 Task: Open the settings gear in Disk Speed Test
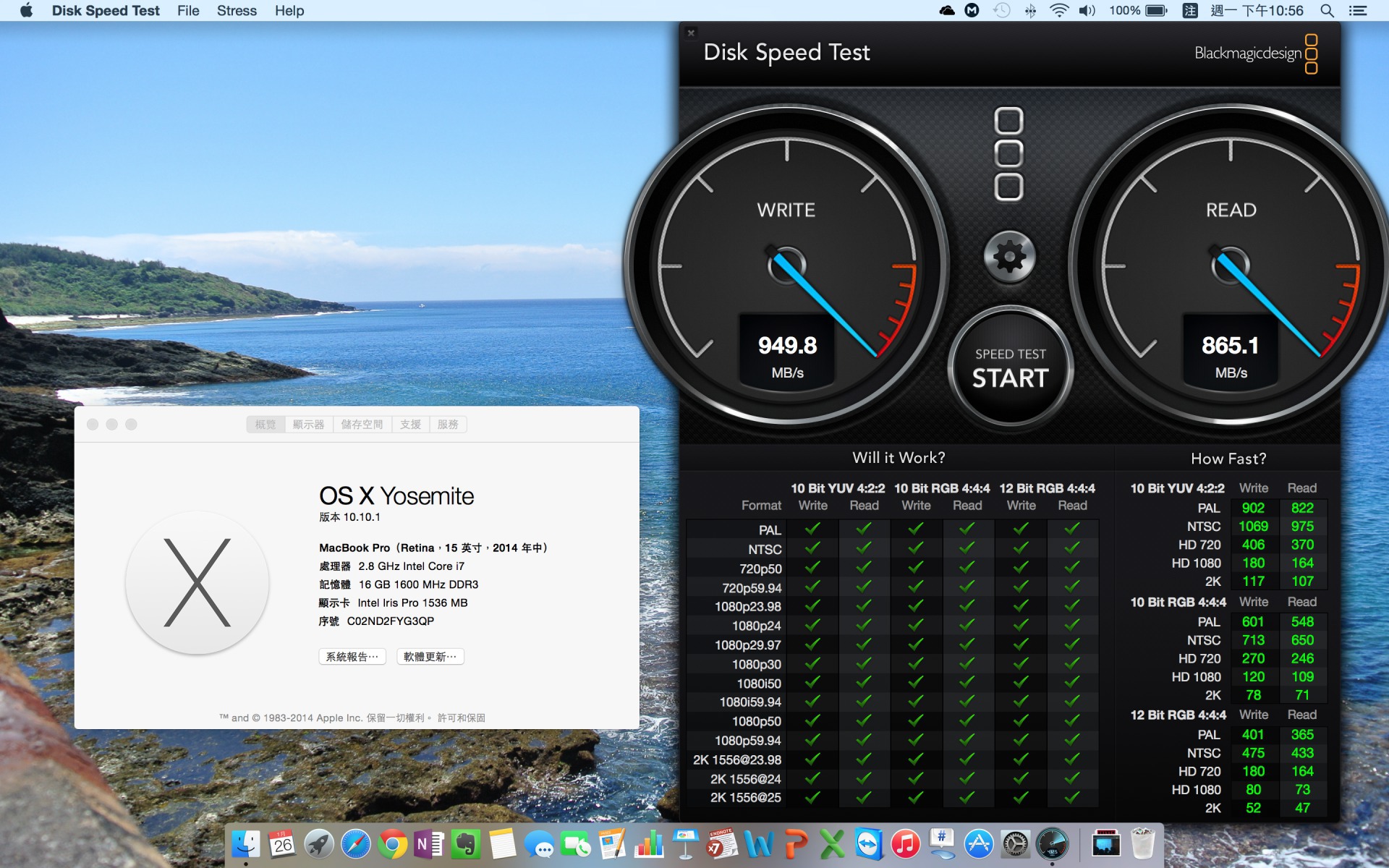tap(1009, 256)
